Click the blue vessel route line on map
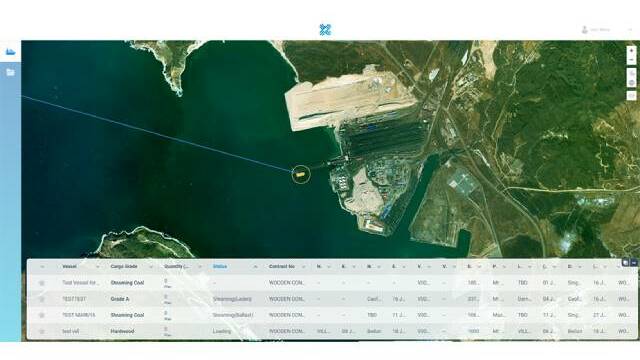Image resolution: width=640 pixels, height=360 pixels. point(158,133)
